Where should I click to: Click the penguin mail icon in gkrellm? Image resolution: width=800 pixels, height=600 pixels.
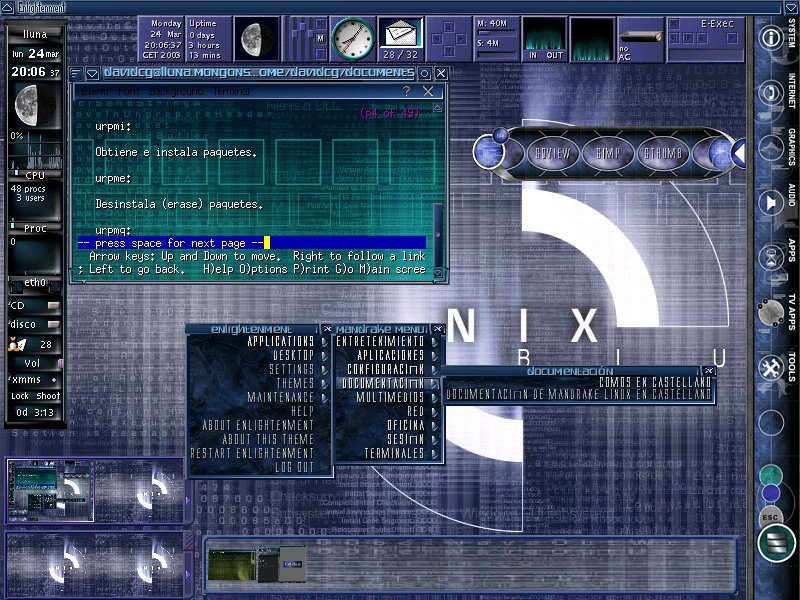(16, 344)
